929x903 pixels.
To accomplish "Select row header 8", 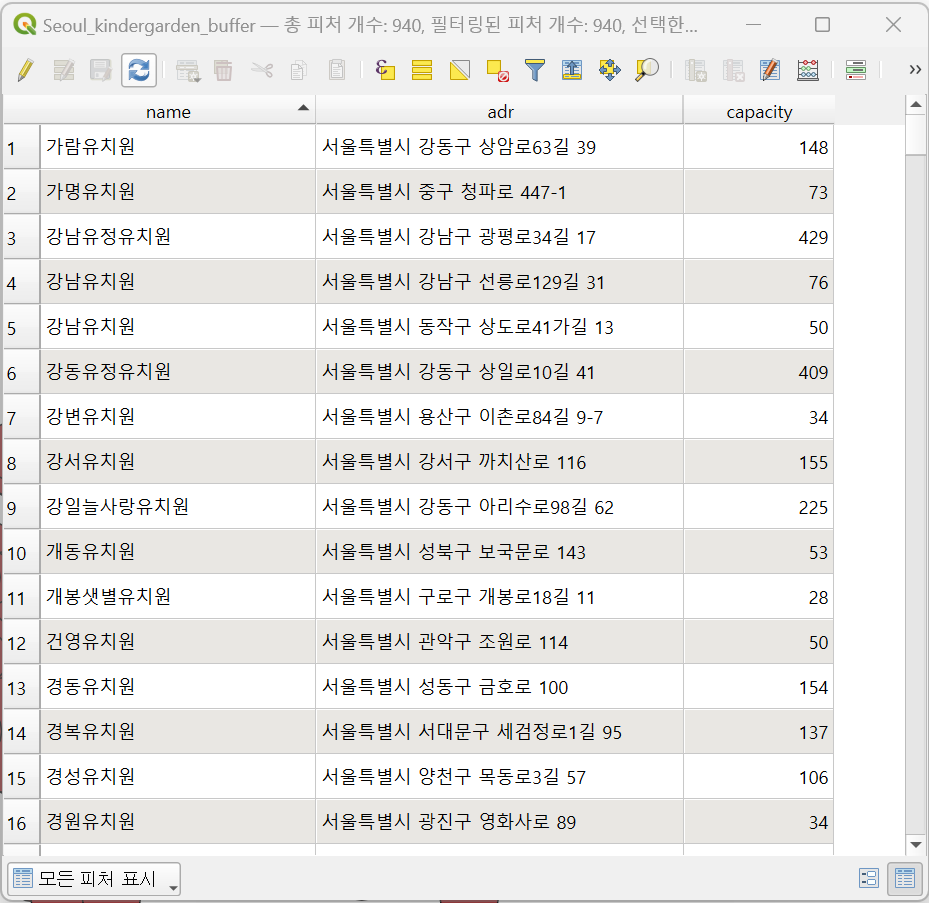I will pos(21,462).
